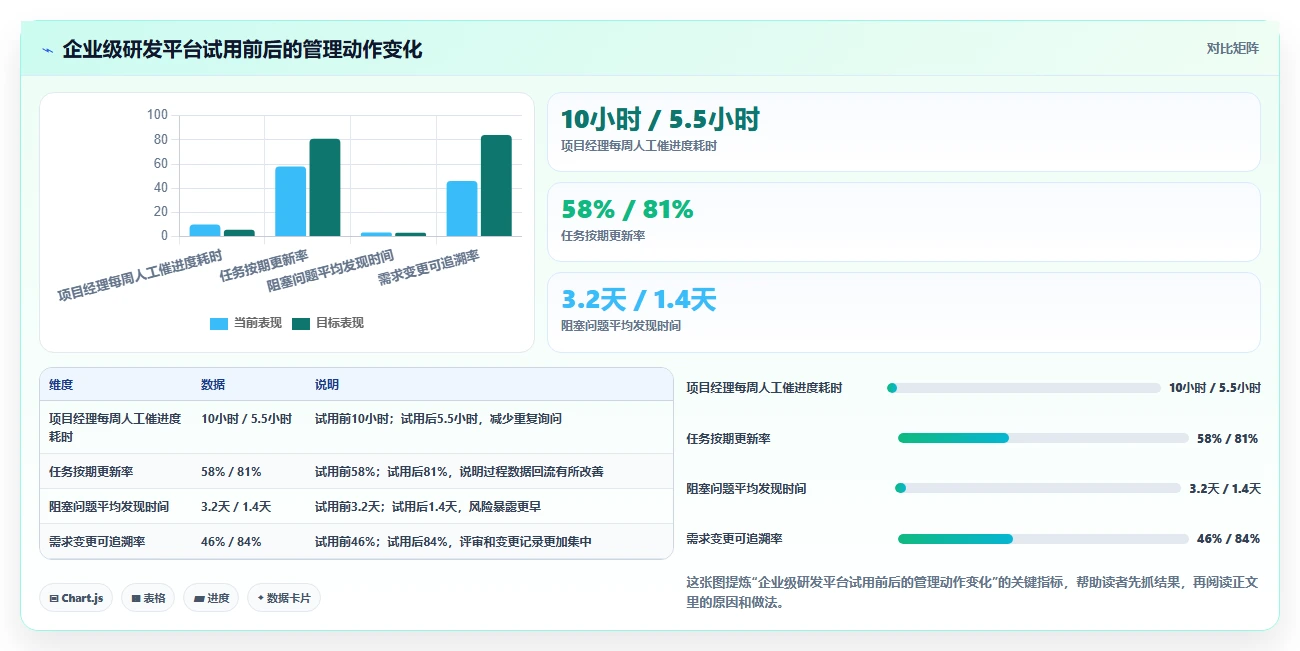
Task: Click the 阻塞问题平均发现时间 table row label
Action: (109, 506)
